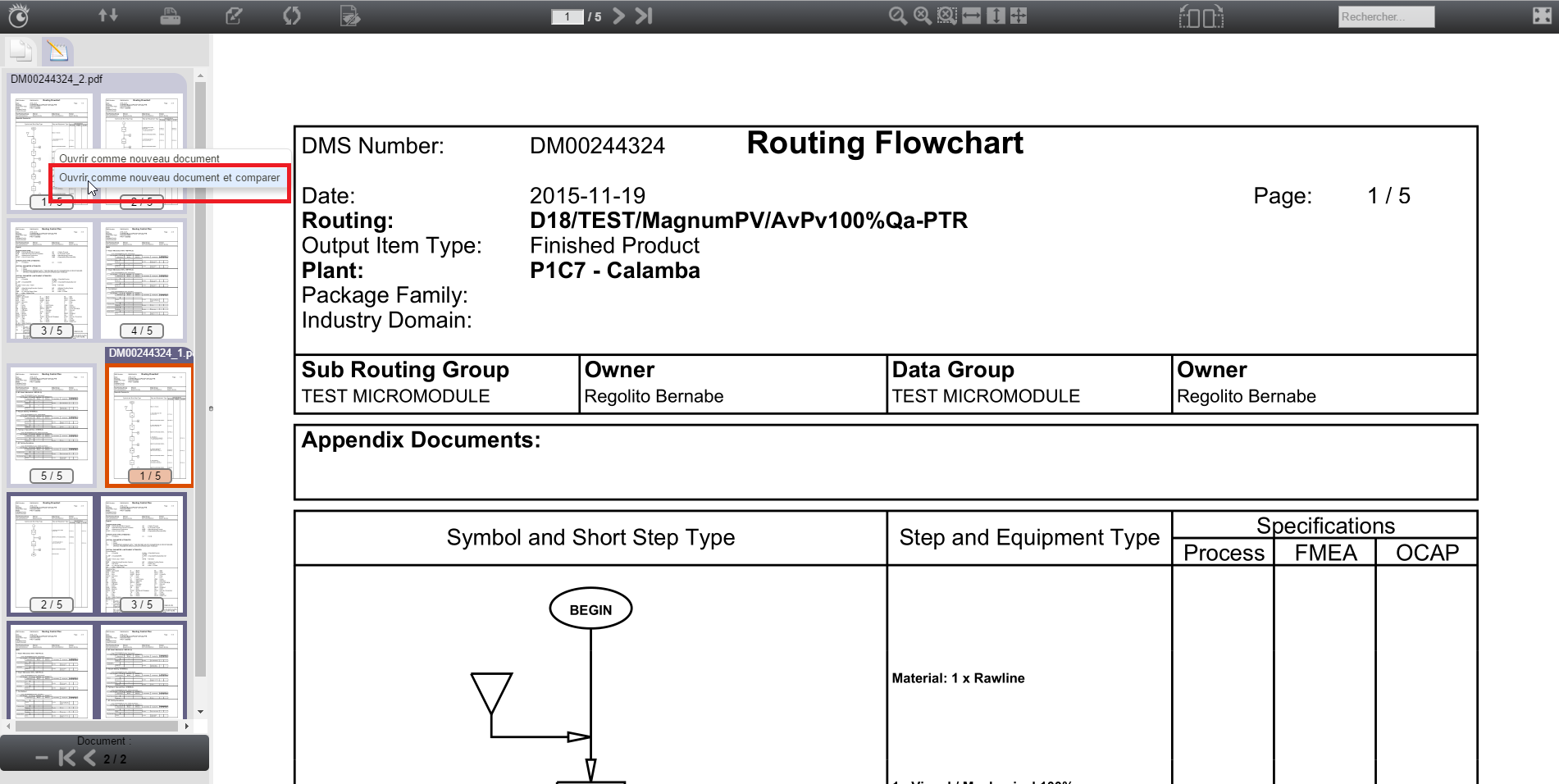Click the page number input box
Viewport: 1559px width, 784px height.
(567, 16)
